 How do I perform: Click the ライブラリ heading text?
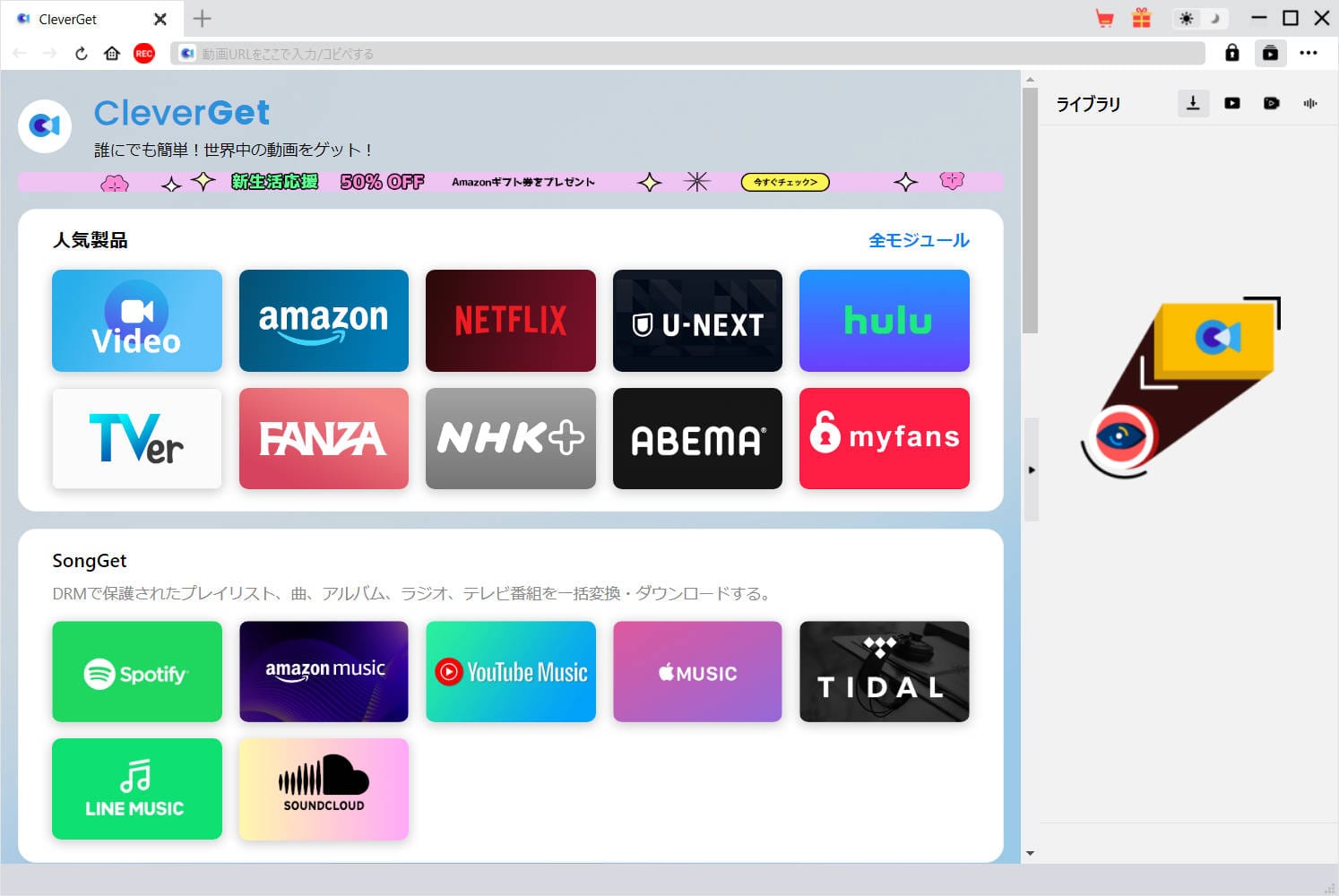pos(1088,104)
